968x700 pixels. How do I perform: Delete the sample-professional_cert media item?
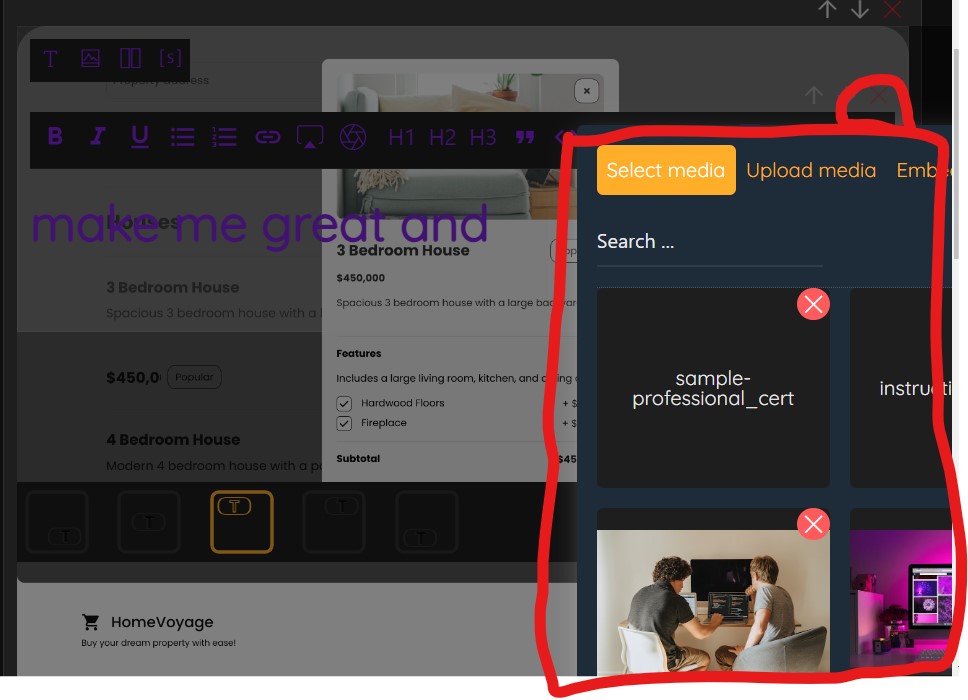tap(813, 304)
